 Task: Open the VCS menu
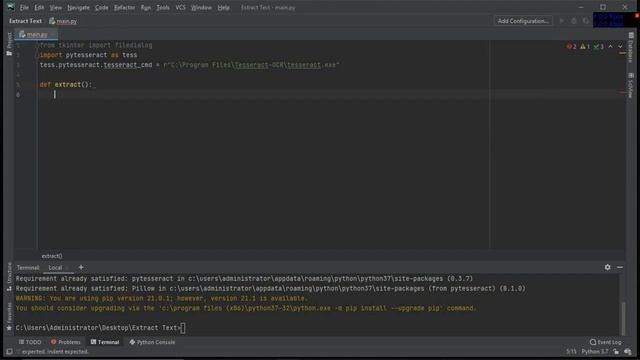click(x=180, y=7)
